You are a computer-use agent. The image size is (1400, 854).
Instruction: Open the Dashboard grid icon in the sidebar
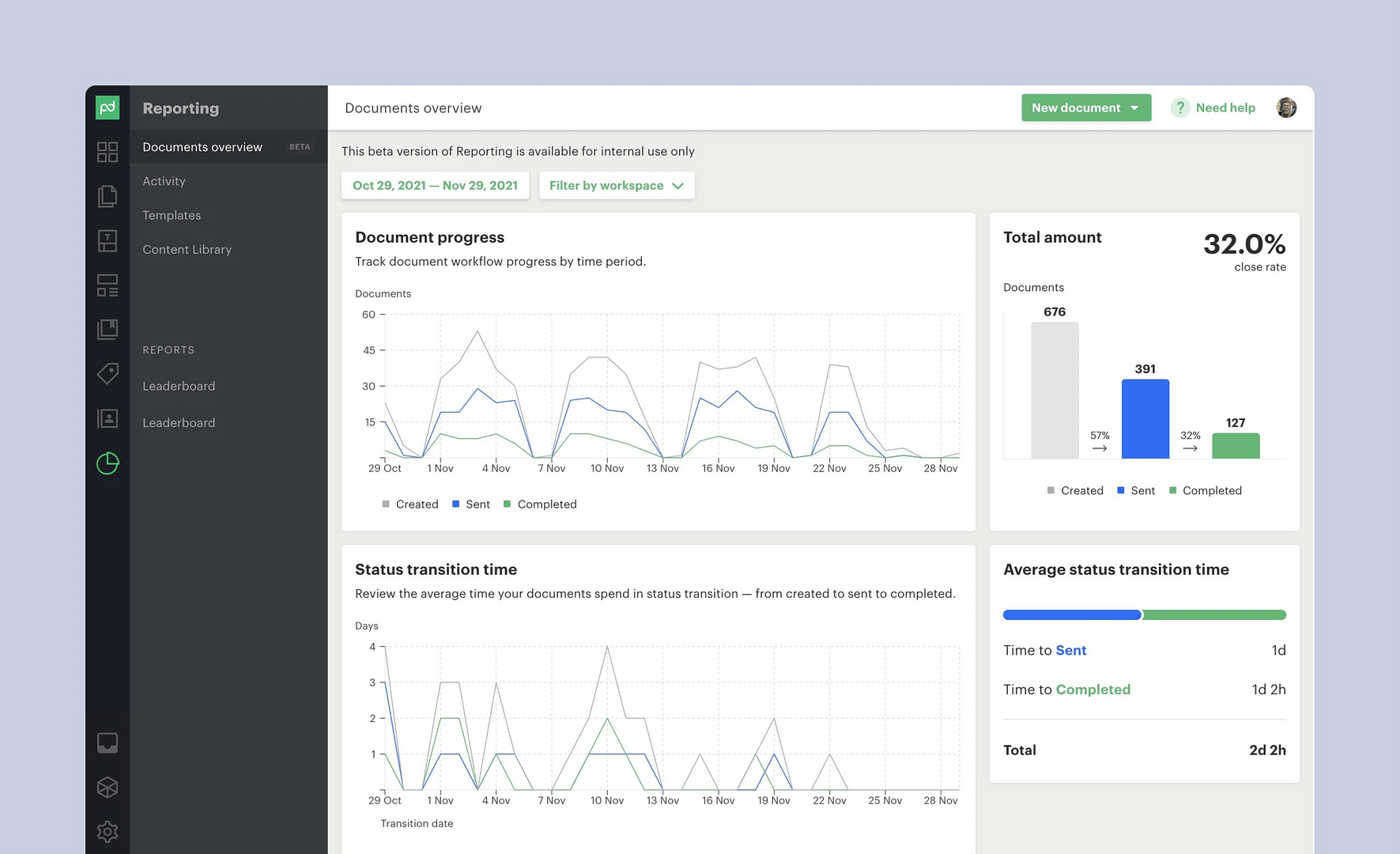108,152
